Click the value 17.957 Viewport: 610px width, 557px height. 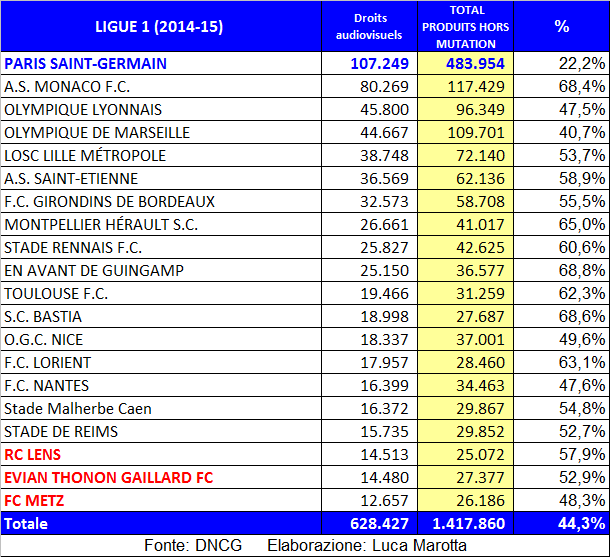pos(384,363)
